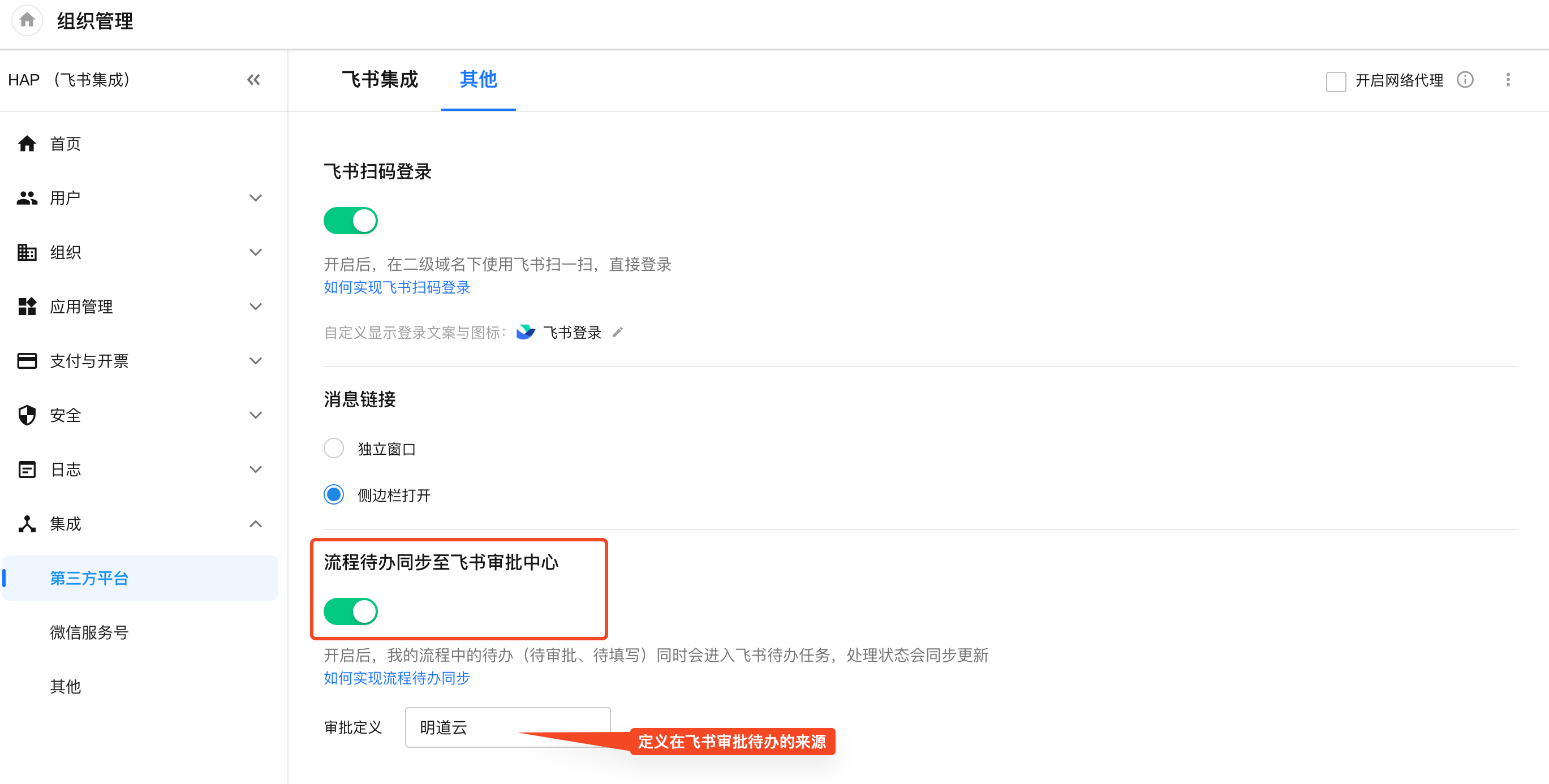Screen dimensions: 1549x784
Task: Click the info icon beside 开启网络代理
Action: [x=1465, y=80]
